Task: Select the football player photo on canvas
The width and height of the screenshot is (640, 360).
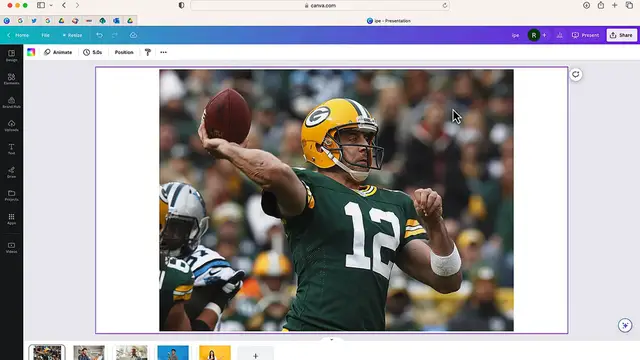Action: [x=336, y=200]
